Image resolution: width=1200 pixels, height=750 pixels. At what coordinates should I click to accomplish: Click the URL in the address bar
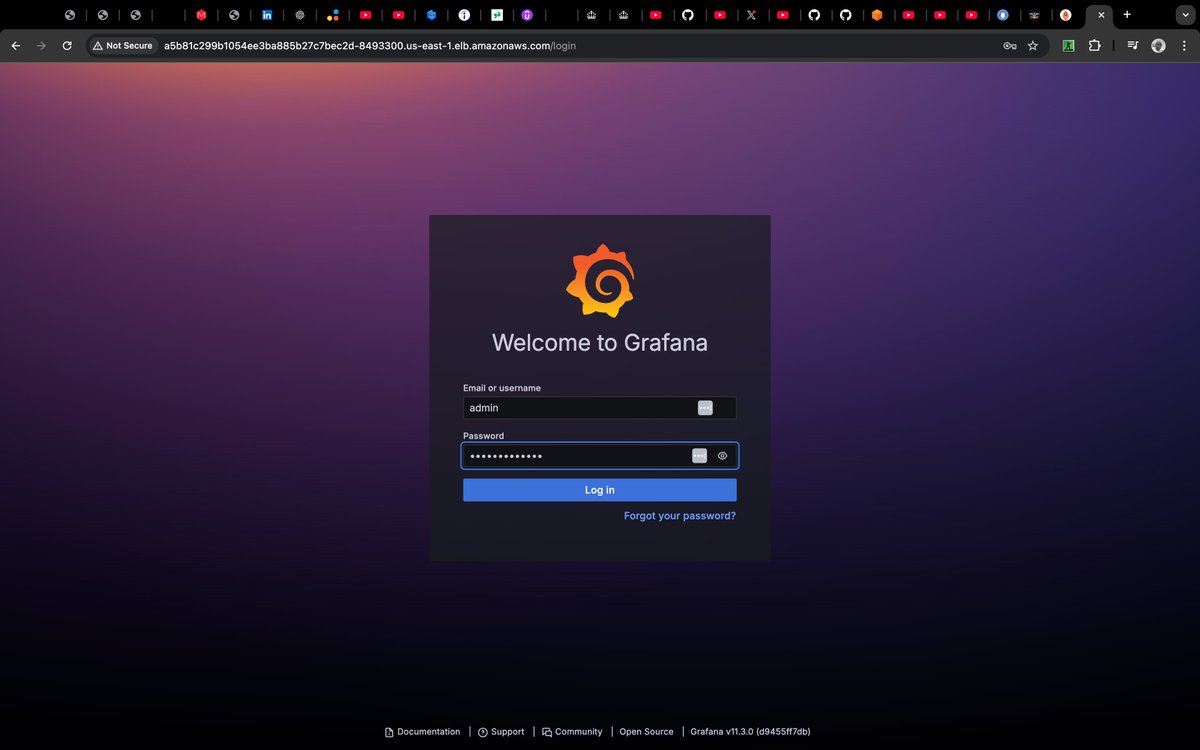(370, 46)
